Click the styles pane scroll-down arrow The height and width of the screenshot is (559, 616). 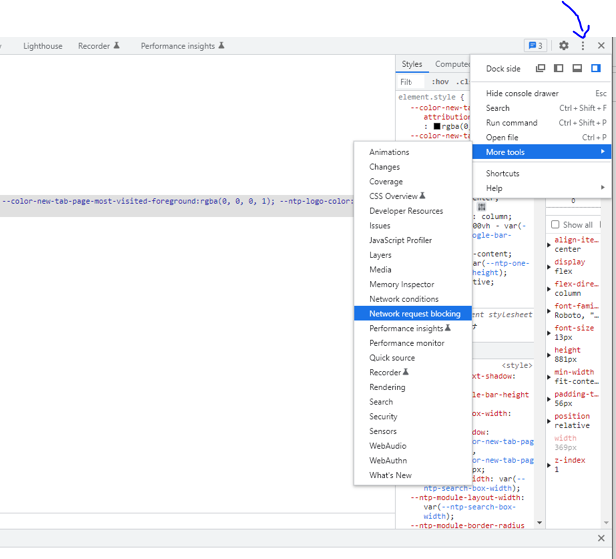539,522
